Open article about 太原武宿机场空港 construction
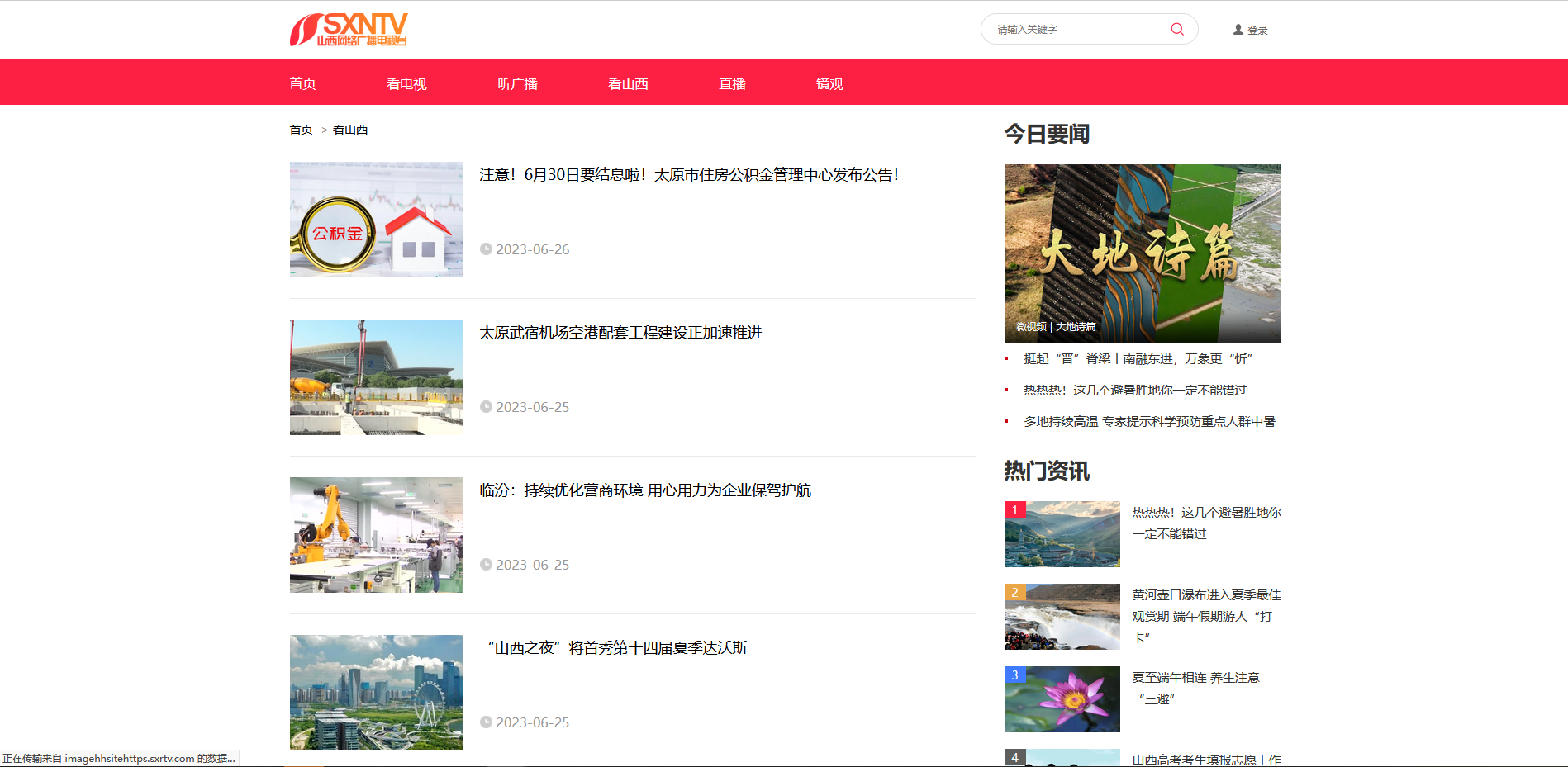The image size is (1568, 767). pyautogui.click(x=620, y=333)
